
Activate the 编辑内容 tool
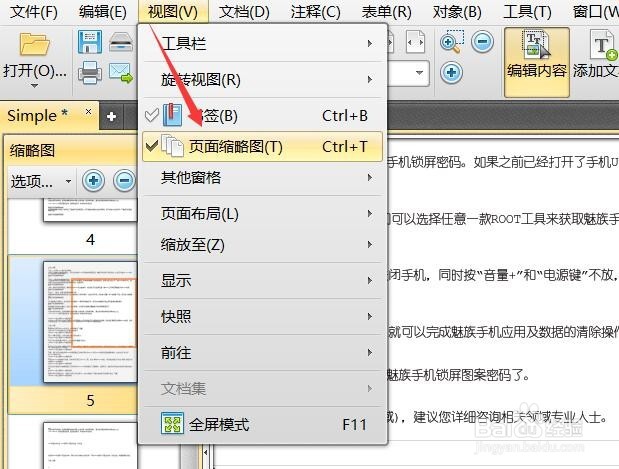537,62
